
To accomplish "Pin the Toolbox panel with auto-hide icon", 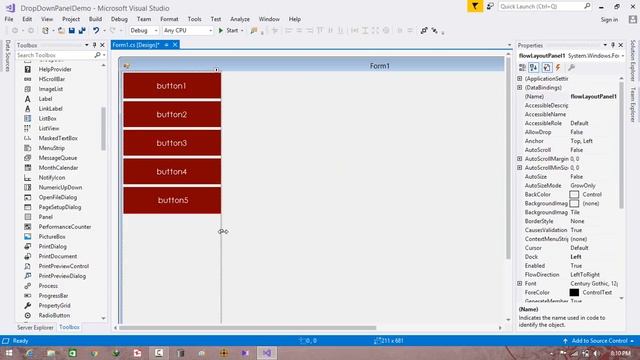I will [x=94, y=45].
